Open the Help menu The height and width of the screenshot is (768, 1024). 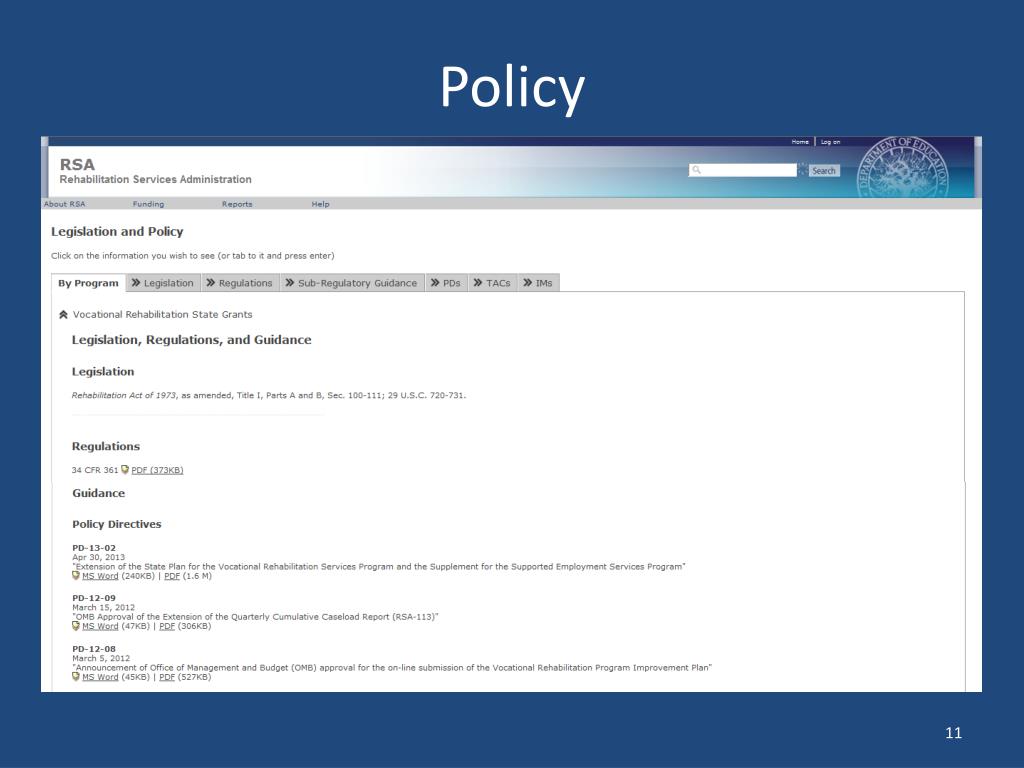pyautogui.click(x=321, y=204)
